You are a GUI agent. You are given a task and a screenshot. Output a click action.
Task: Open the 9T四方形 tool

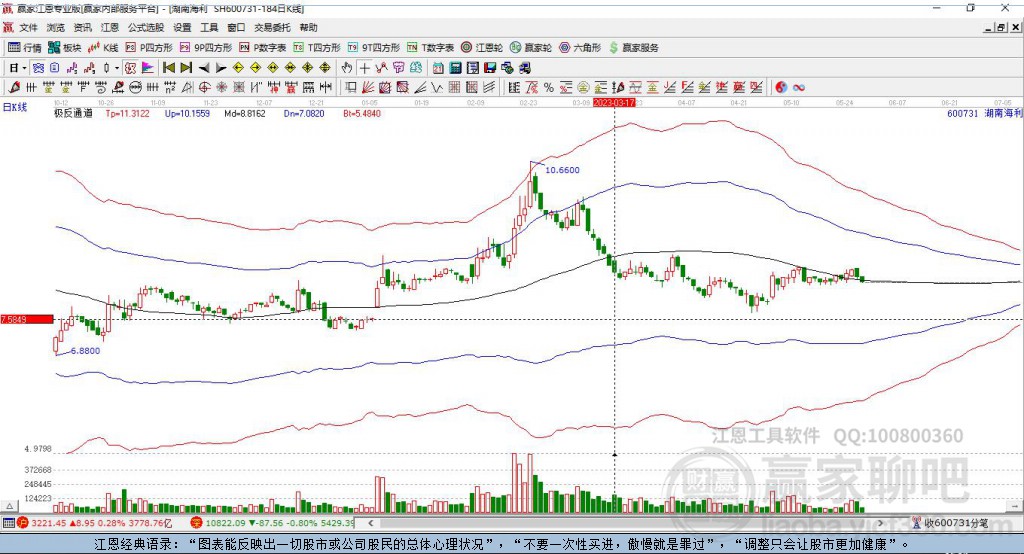coord(374,48)
